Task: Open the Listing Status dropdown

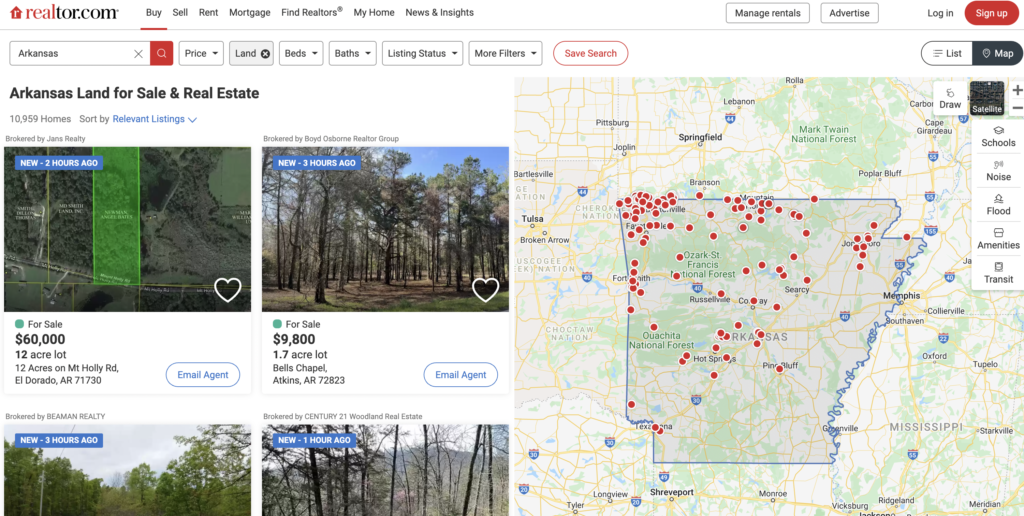Action: (x=423, y=54)
